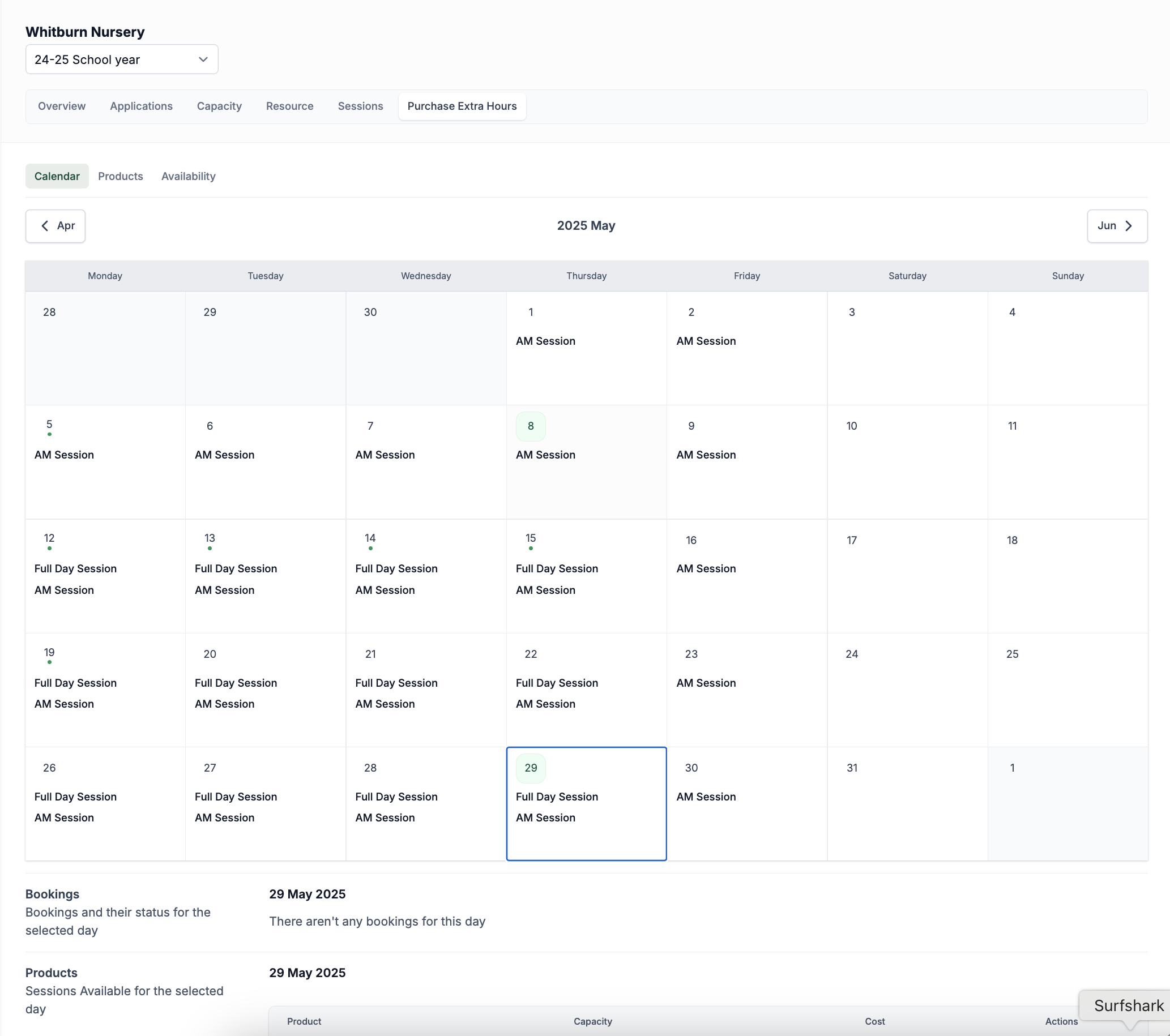1170x1036 pixels.
Task: Select day 5 with green dot
Action: (49, 426)
